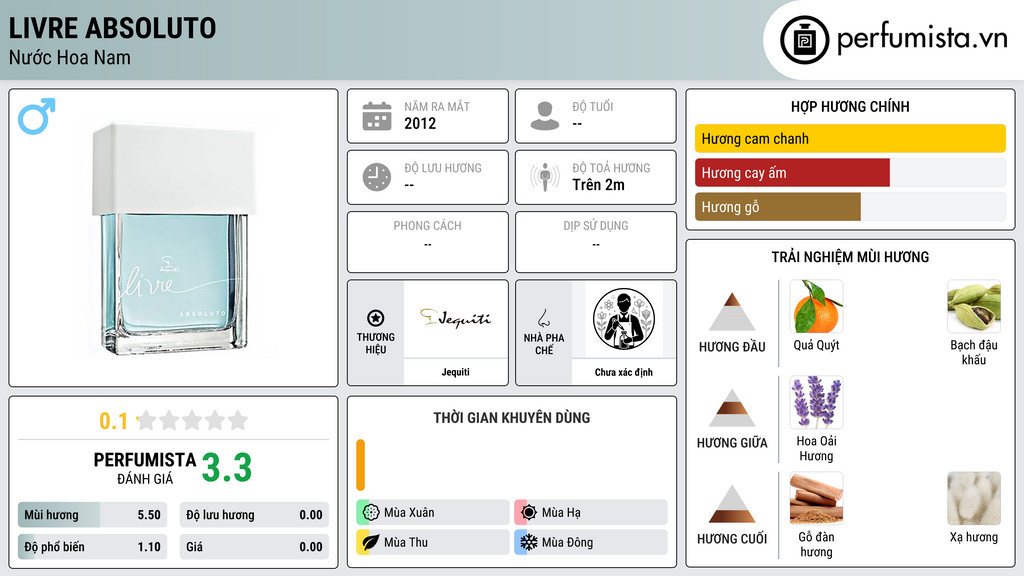Click the snowflake icon for Mùa Đông
Viewport: 1024px width, 576px height.
[529, 542]
